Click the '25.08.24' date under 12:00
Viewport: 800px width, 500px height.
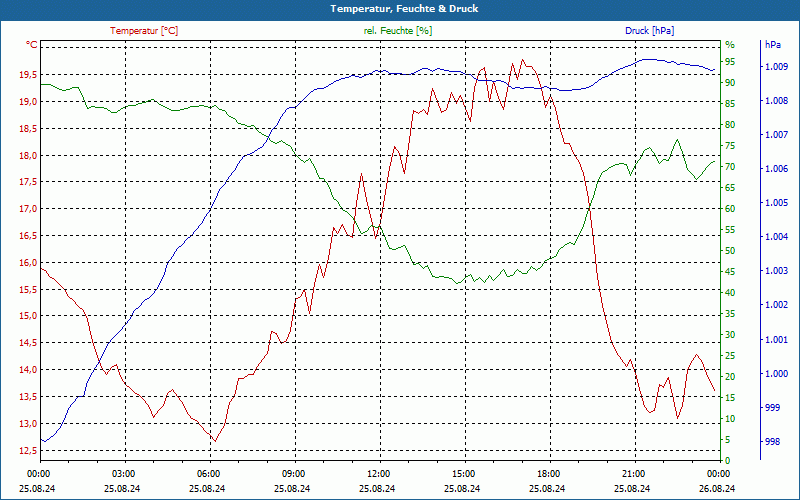(378, 488)
